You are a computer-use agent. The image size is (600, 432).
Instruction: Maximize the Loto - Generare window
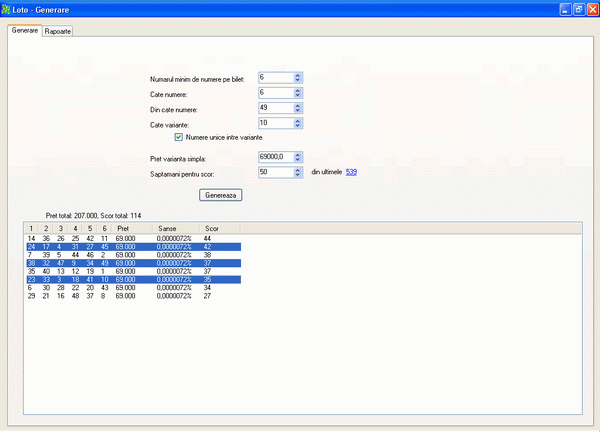(578, 9)
